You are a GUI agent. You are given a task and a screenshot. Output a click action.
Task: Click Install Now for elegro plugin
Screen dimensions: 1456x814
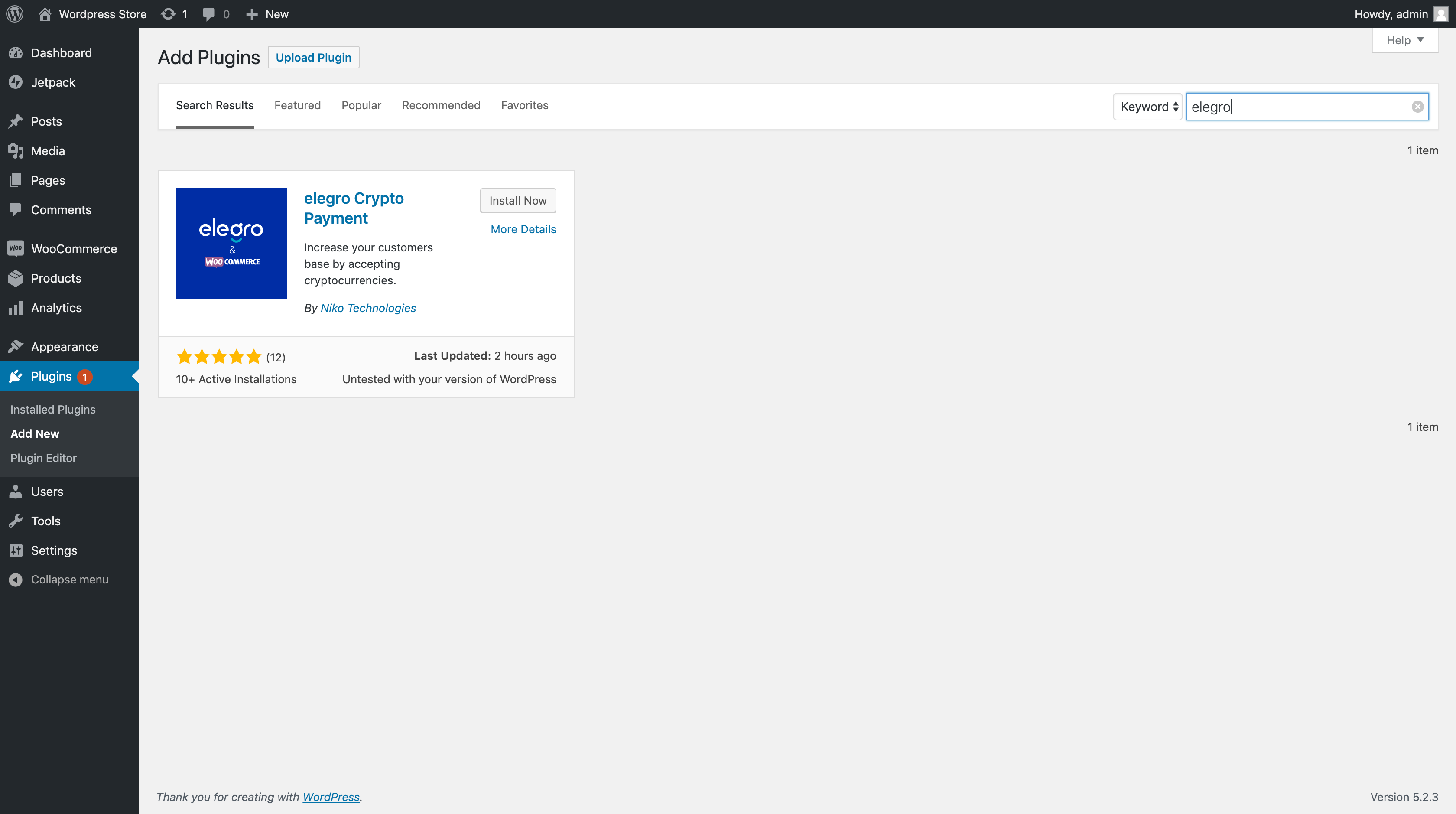coord(517,201)
